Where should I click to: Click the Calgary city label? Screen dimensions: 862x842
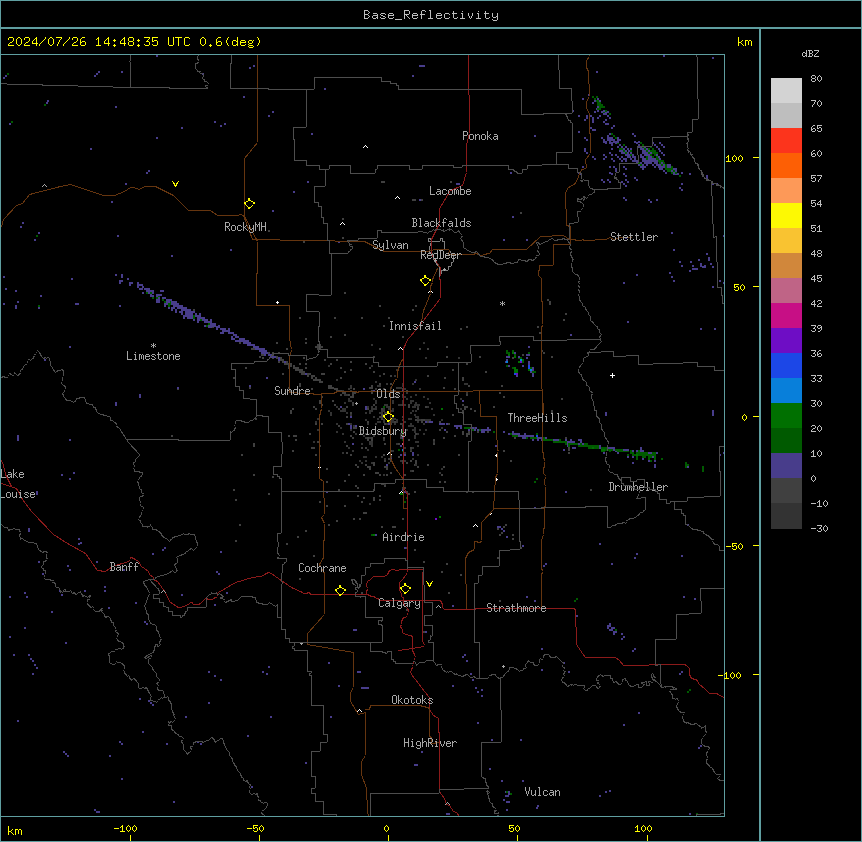[x=399, y=603]
